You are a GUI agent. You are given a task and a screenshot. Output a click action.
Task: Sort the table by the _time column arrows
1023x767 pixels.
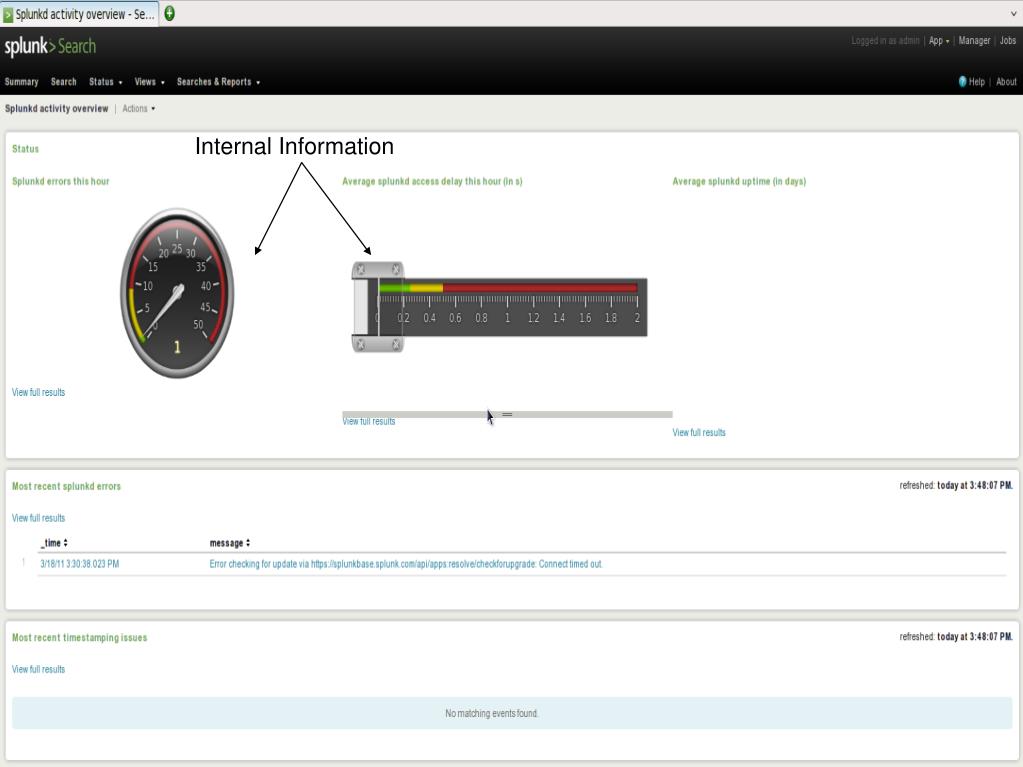click(65, 543)
